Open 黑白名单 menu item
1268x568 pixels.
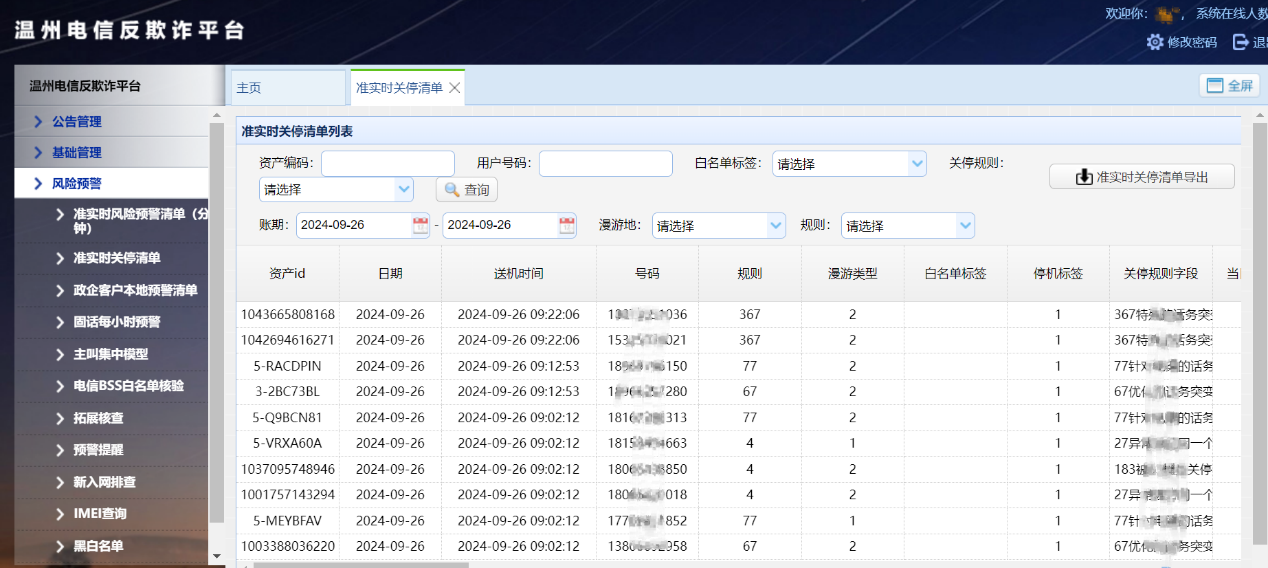(112, 546)
